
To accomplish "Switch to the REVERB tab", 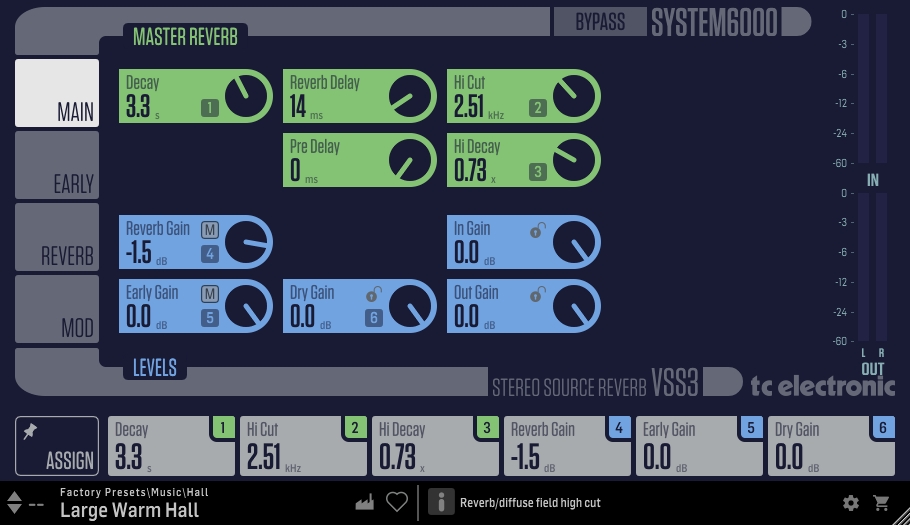I will coord(57,237).
